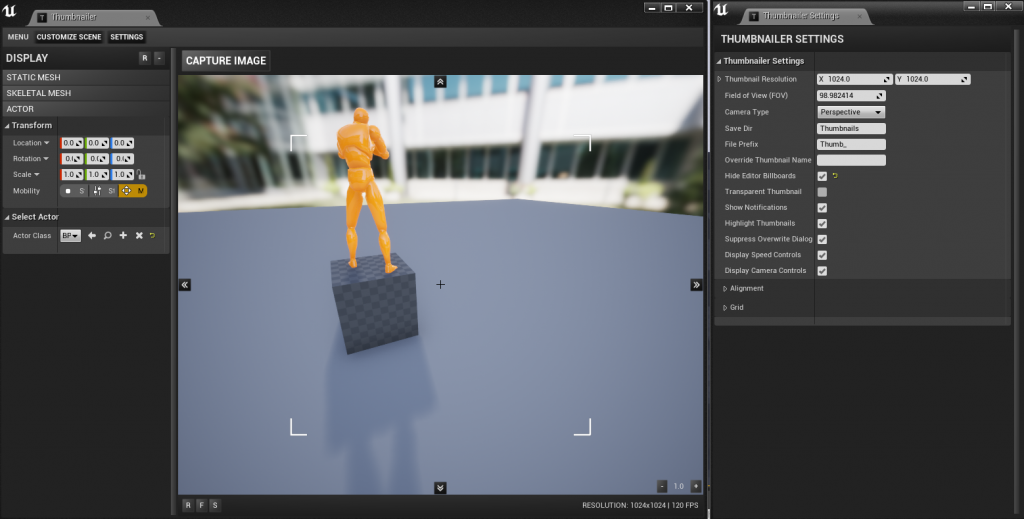Click the double-chevron arrow at viewport's top edge
The image size is (1024, 519).
pyautogui.click(x=440, y=81)
